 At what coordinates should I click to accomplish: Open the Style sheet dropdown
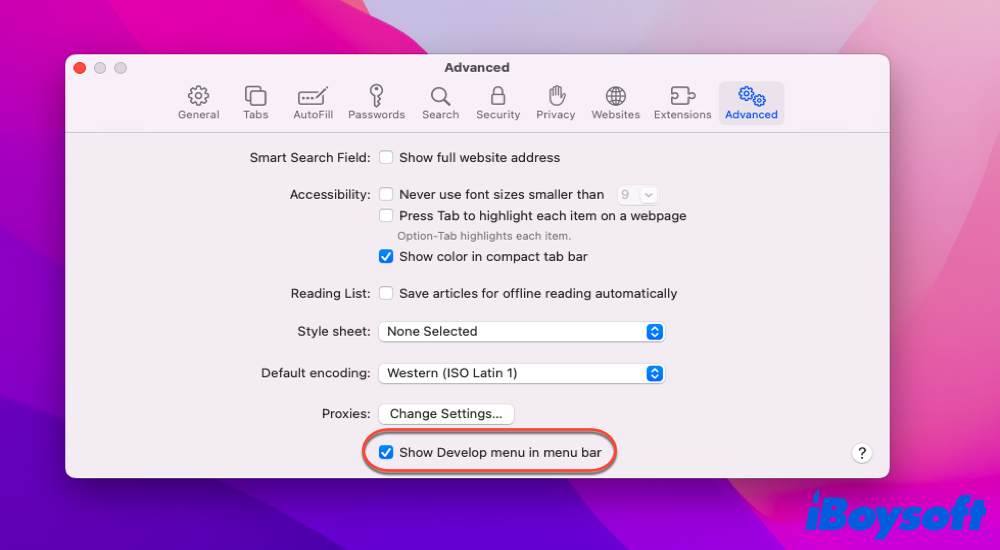(520, 331)
